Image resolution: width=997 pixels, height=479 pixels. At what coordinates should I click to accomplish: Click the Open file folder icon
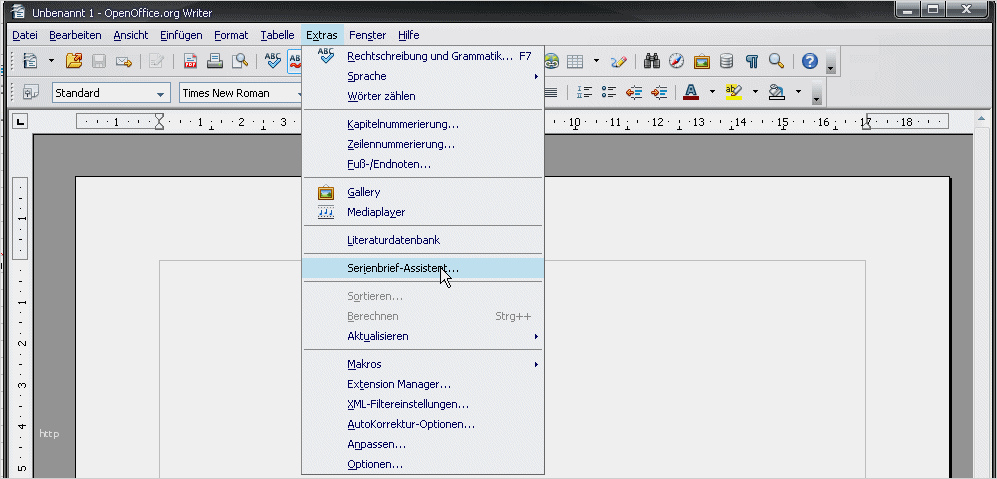coord(74,62)
